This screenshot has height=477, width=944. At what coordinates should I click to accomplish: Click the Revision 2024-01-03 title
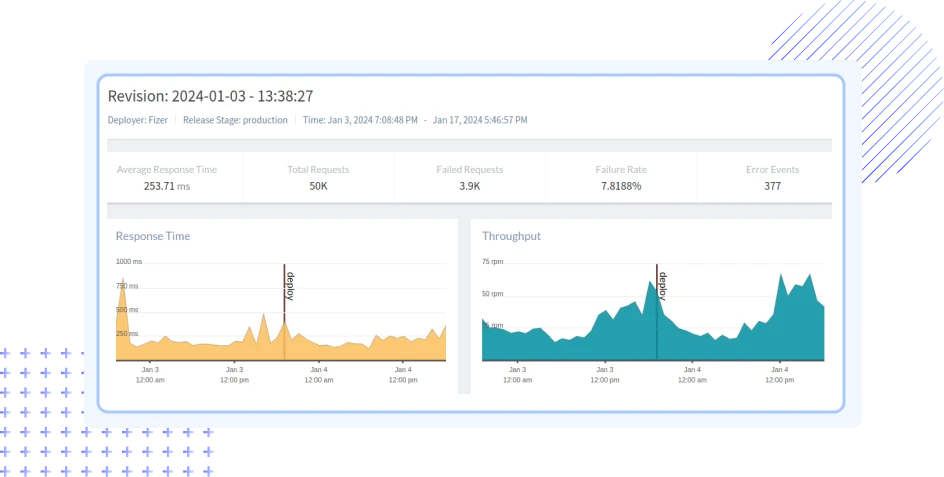pos(211,96)
